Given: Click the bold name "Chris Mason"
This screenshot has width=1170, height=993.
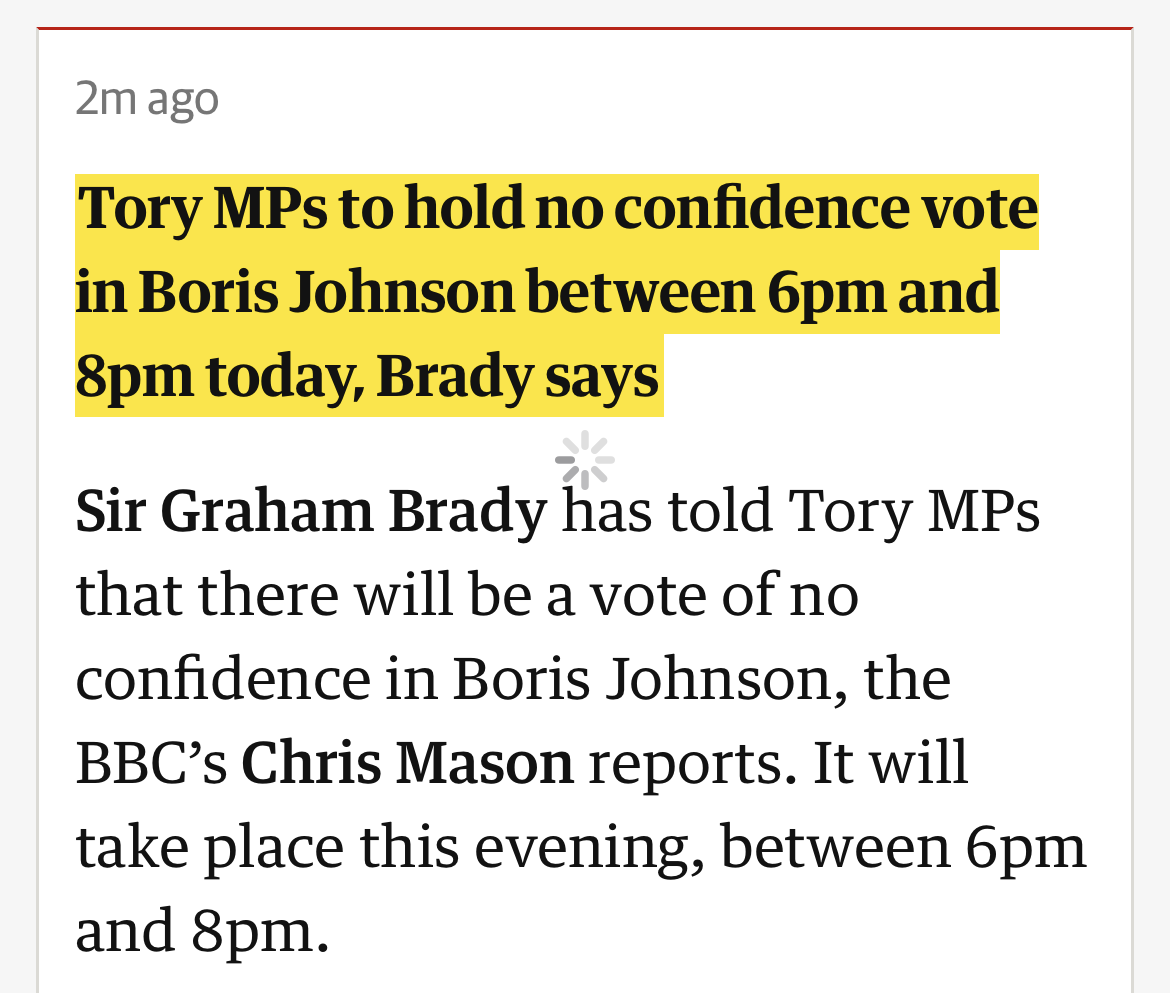Looking at the screenshot, I should click(408, 764).
